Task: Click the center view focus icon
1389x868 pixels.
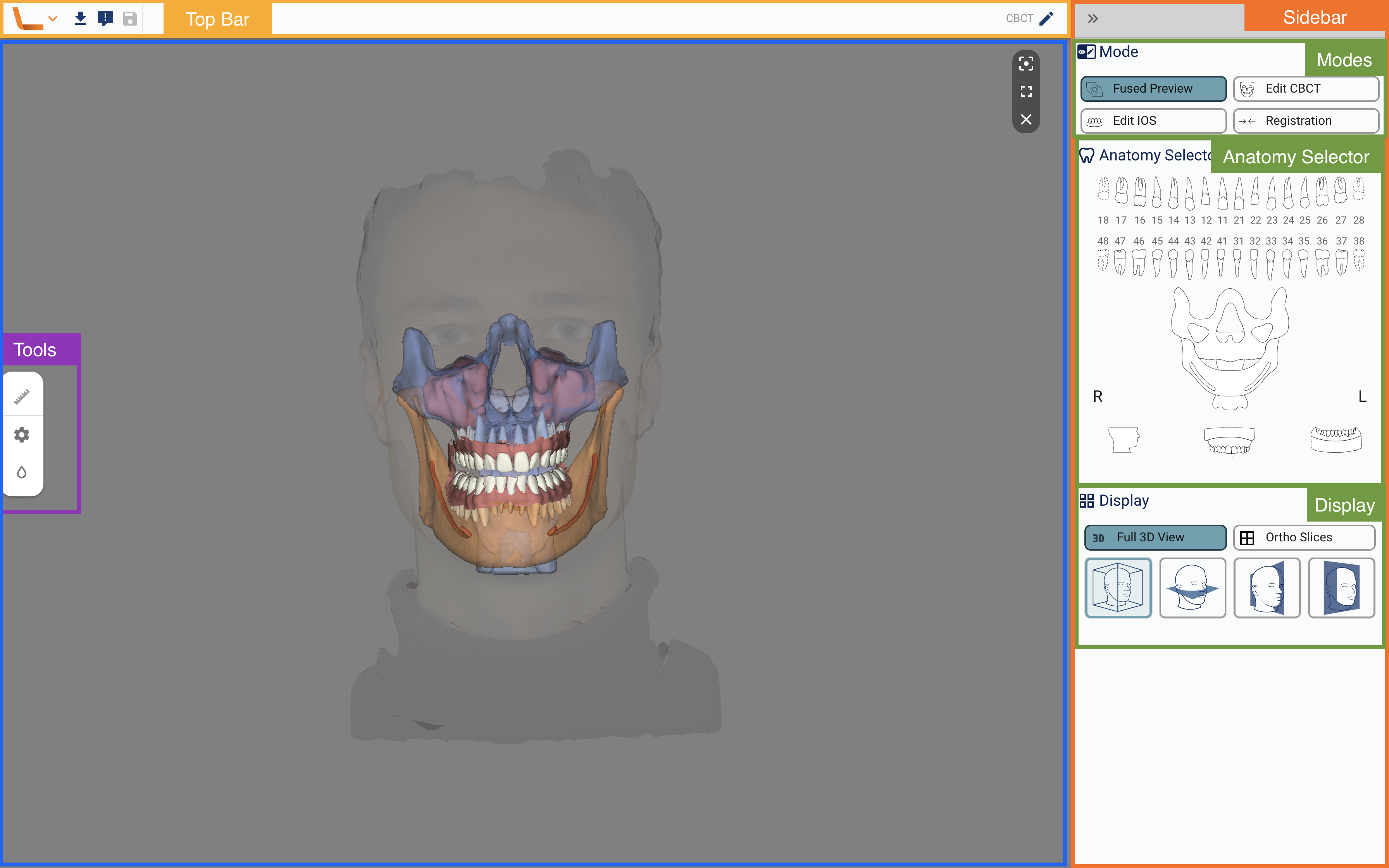Action: (x=1026, y=64)
